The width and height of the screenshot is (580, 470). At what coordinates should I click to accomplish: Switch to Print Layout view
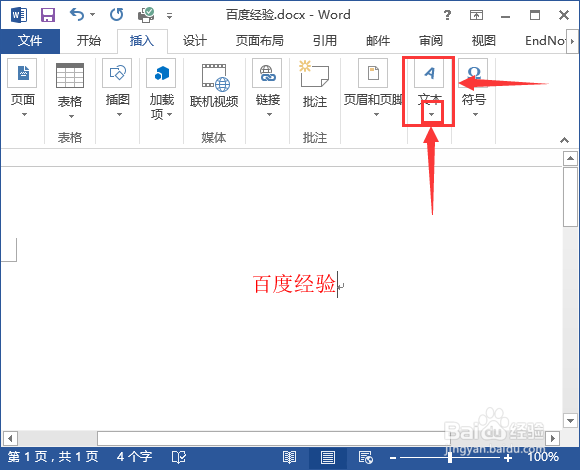[327, 457]
